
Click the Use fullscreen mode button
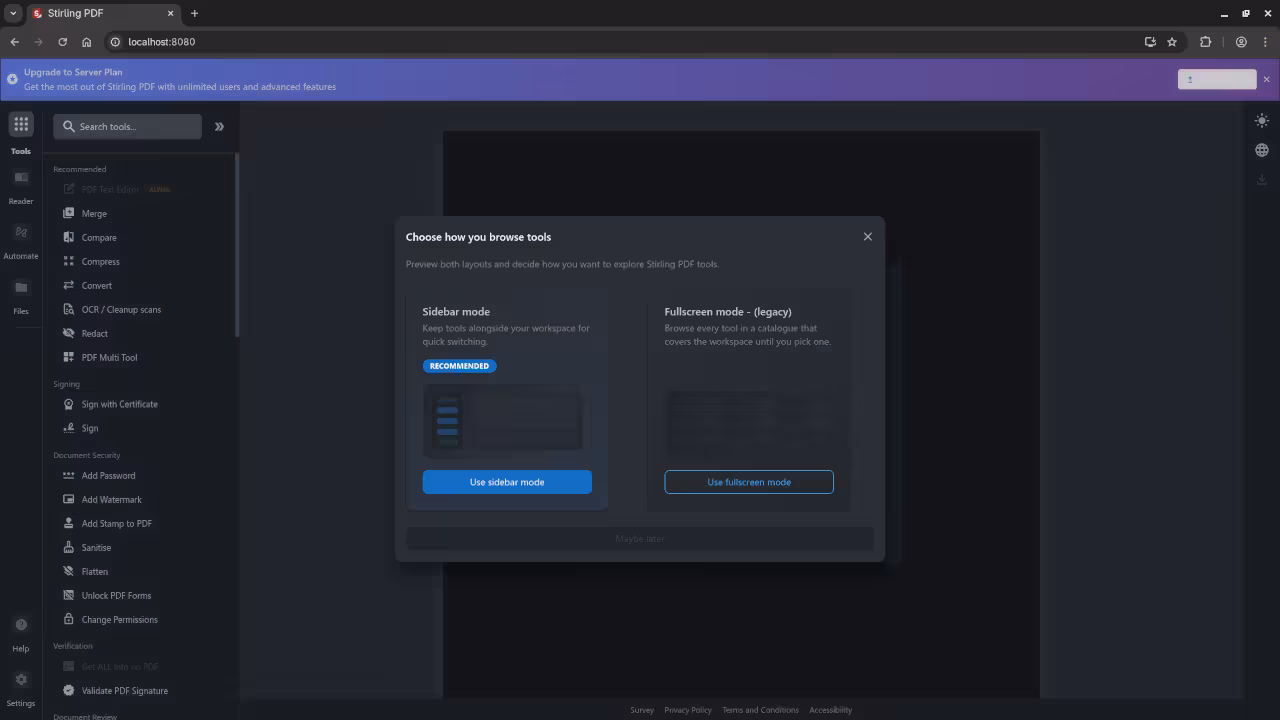[x=749, y=482]
